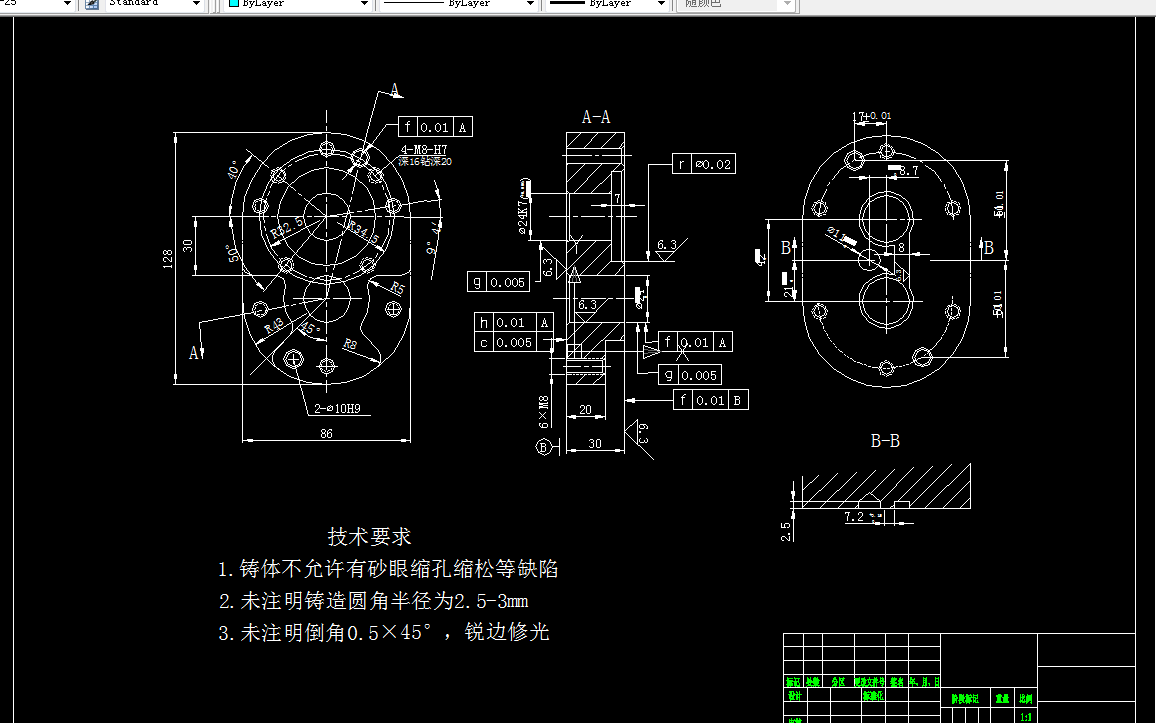Open the ByLayer color control dropdown
The width and height of the screenshot is (1156, 723).
click(363, 4)
